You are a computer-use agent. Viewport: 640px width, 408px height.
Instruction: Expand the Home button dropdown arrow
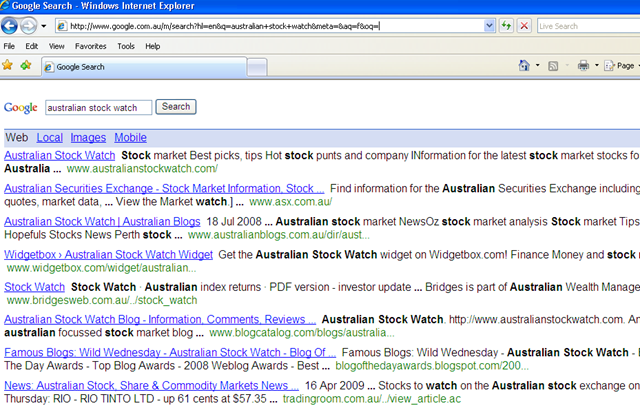click(538, 65)
